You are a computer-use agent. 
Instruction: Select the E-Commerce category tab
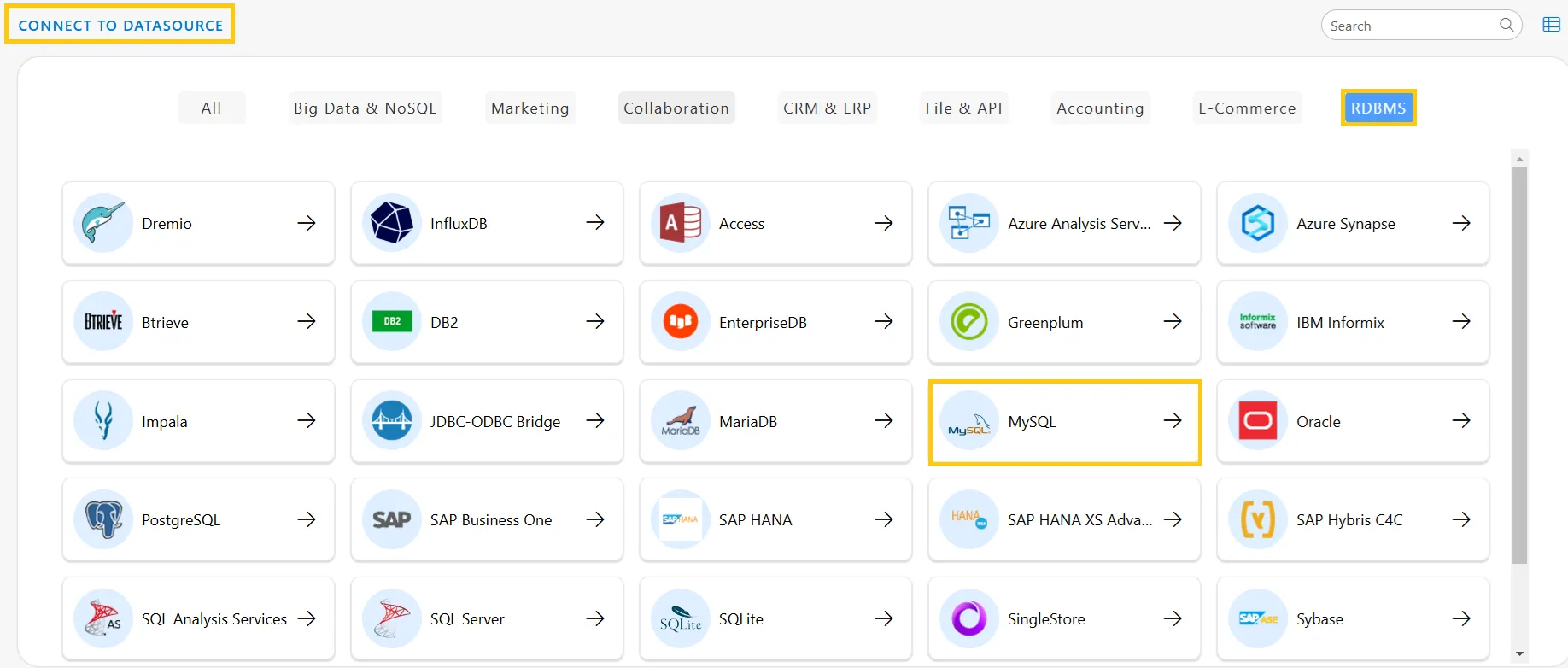[1247, 108]
